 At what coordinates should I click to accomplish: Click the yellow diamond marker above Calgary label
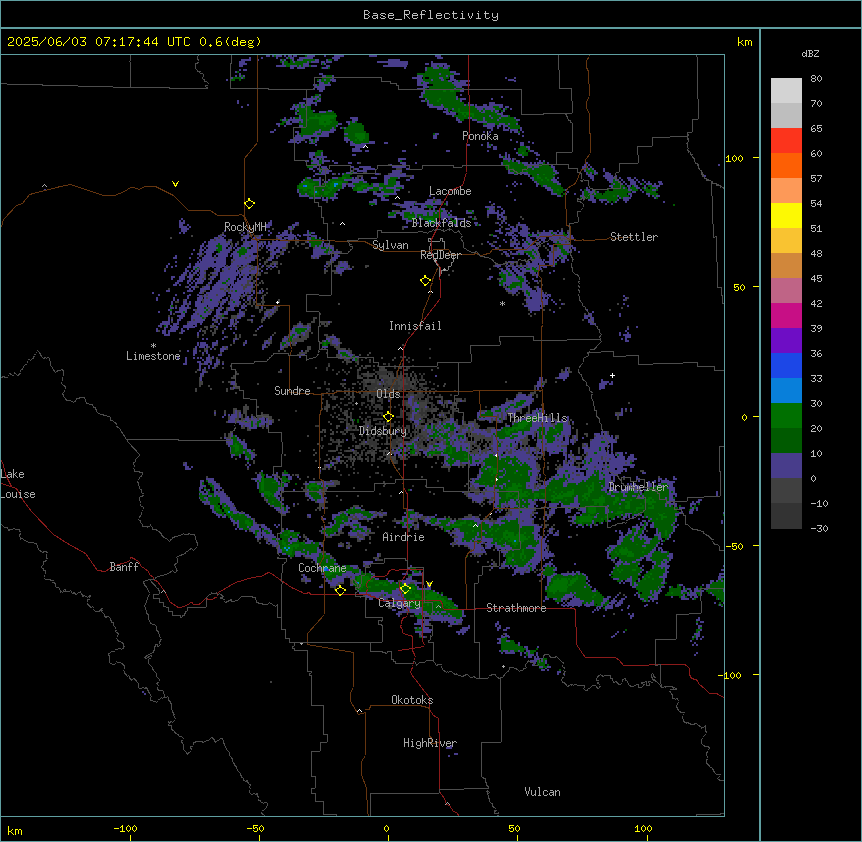pos(405,589)
